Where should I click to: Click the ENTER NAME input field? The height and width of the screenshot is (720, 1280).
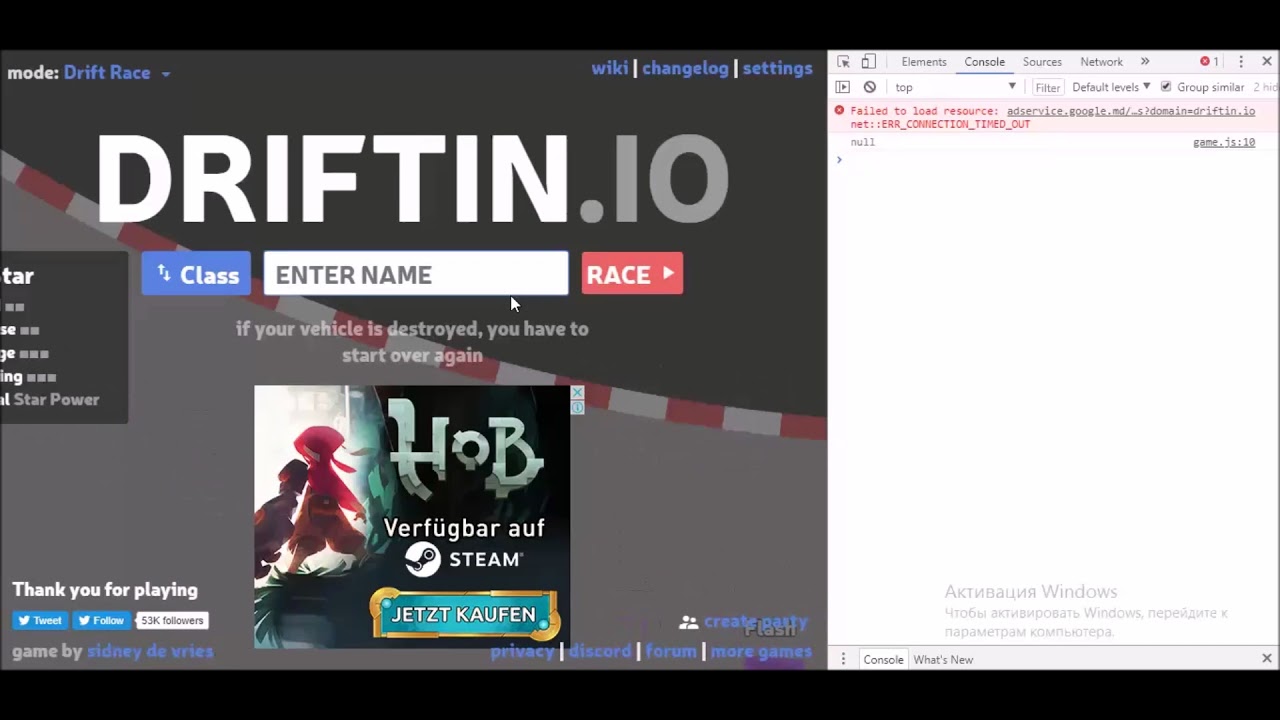click(x=416, y=274)
